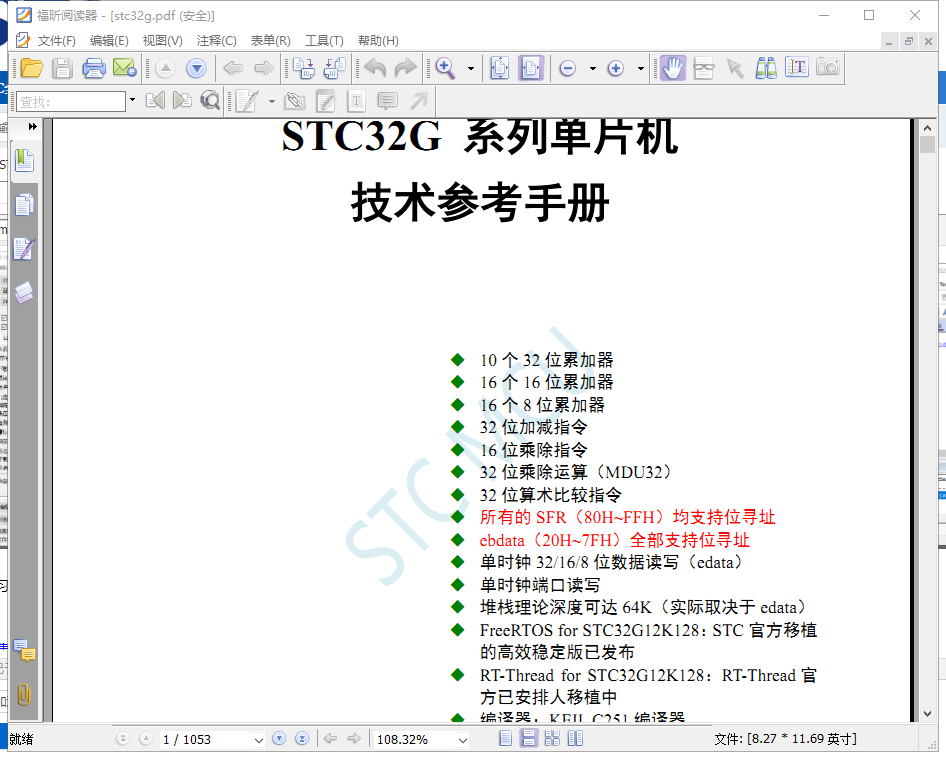Click Find Previous icon beside search box
The image size is (946, 759).
(155, 101)
